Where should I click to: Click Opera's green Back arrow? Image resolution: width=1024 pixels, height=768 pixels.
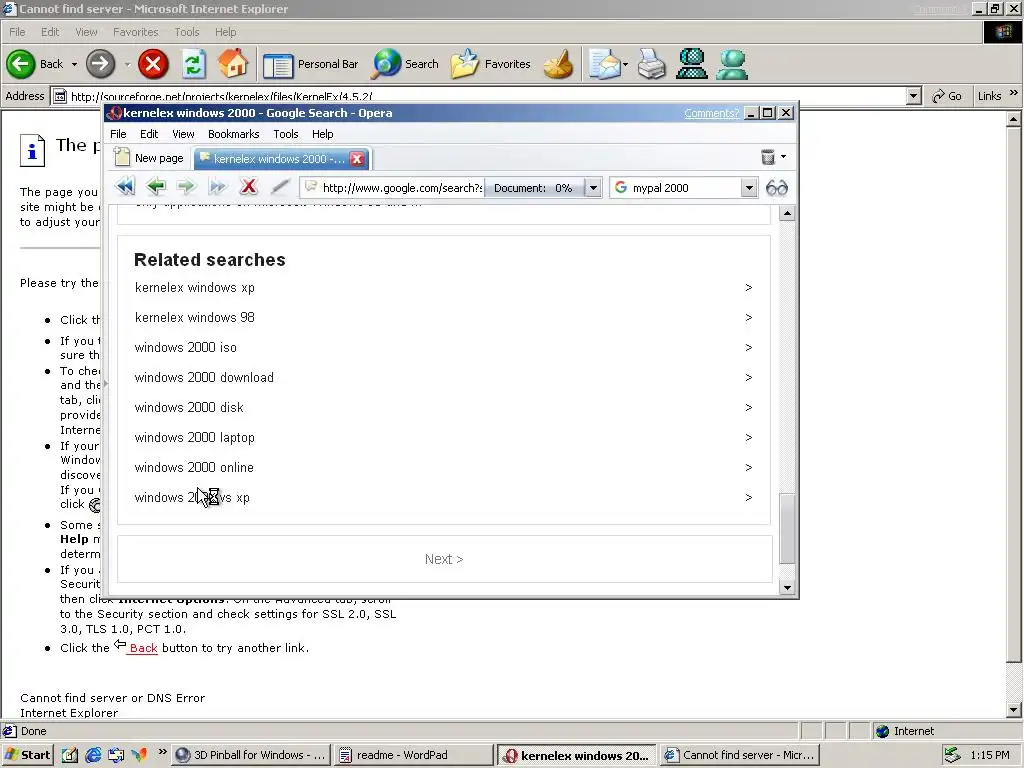tap(156, 187)
